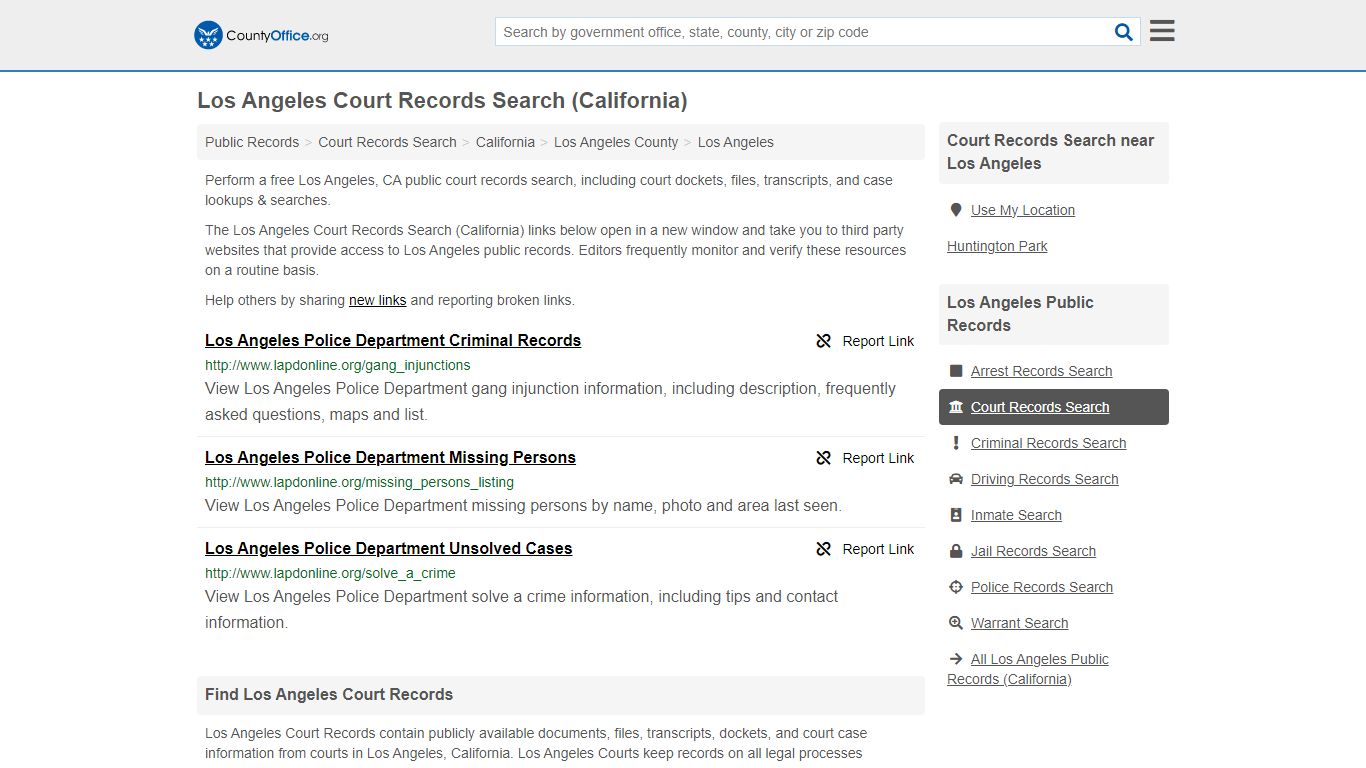The width and height of the screenshot is (1366, 768).
Task: Visit lapdonline.org/missing_persons_listing URL
Action: (359, 482)
